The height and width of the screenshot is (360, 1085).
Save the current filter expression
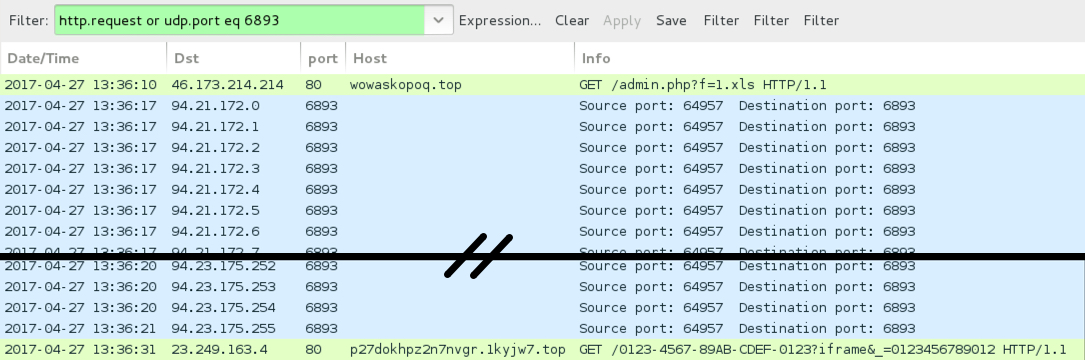671,21
